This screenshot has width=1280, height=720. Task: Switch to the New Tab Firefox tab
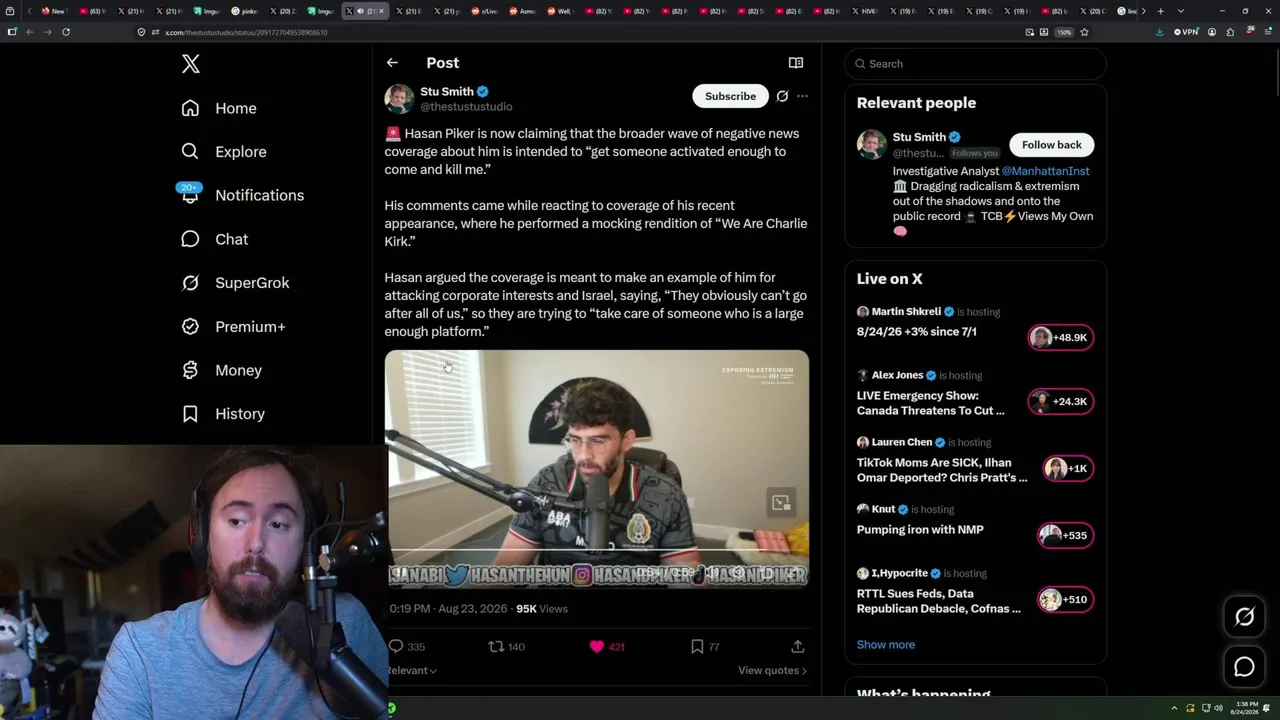pos(53,11)
